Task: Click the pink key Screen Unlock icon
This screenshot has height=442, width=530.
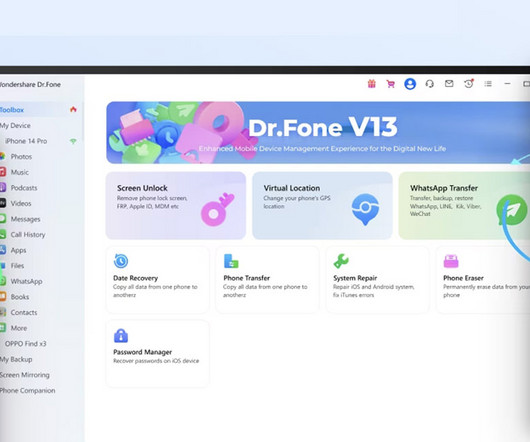Action: (x=217, y=210)
